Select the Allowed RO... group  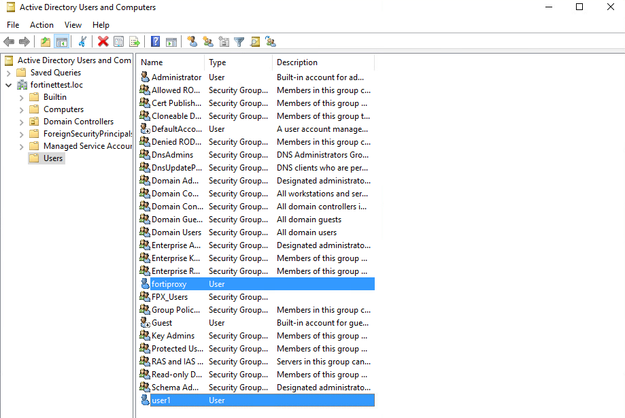(x=176, y=90)
